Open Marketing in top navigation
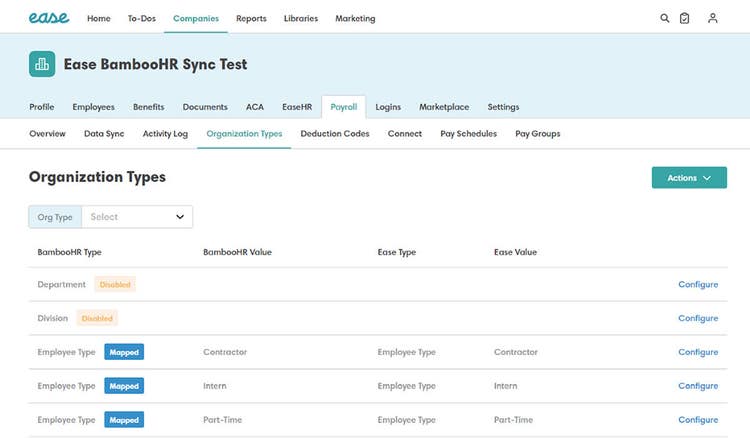 pos(355,18)
